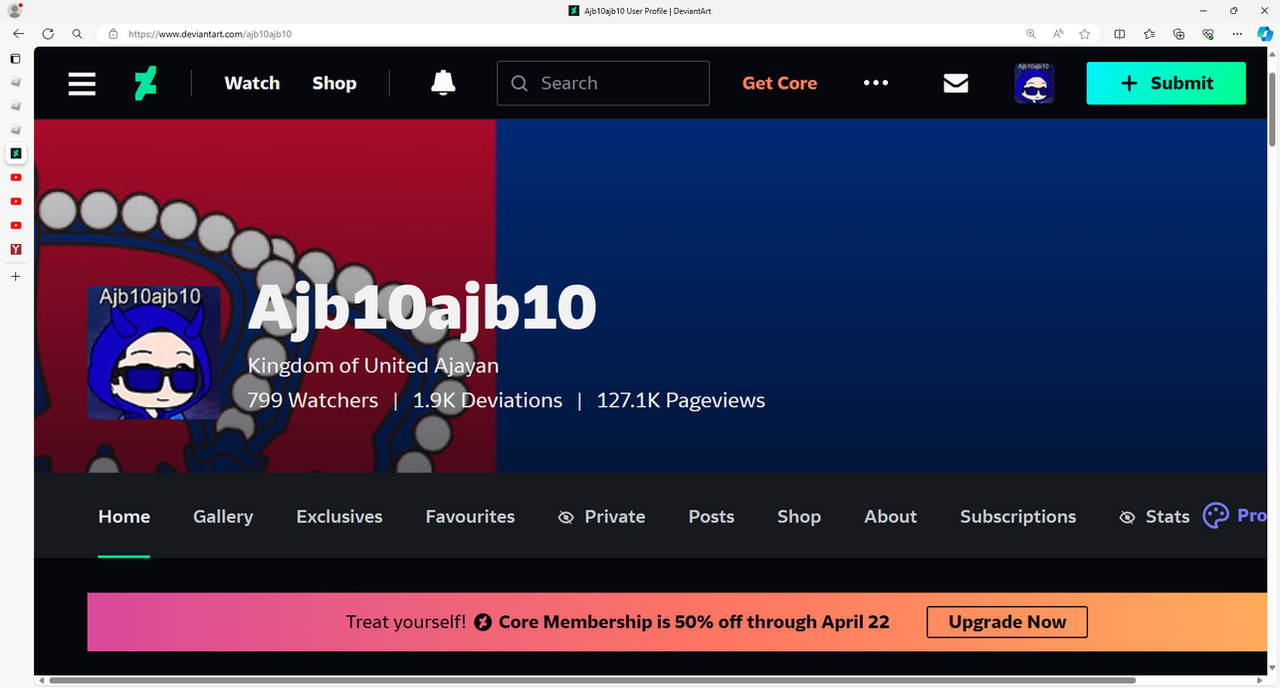The height and width of the screenshot is (688, 1280).
Task: Open a new tab with plus icon
Action: pyautogui.click(x=15, y=276)
